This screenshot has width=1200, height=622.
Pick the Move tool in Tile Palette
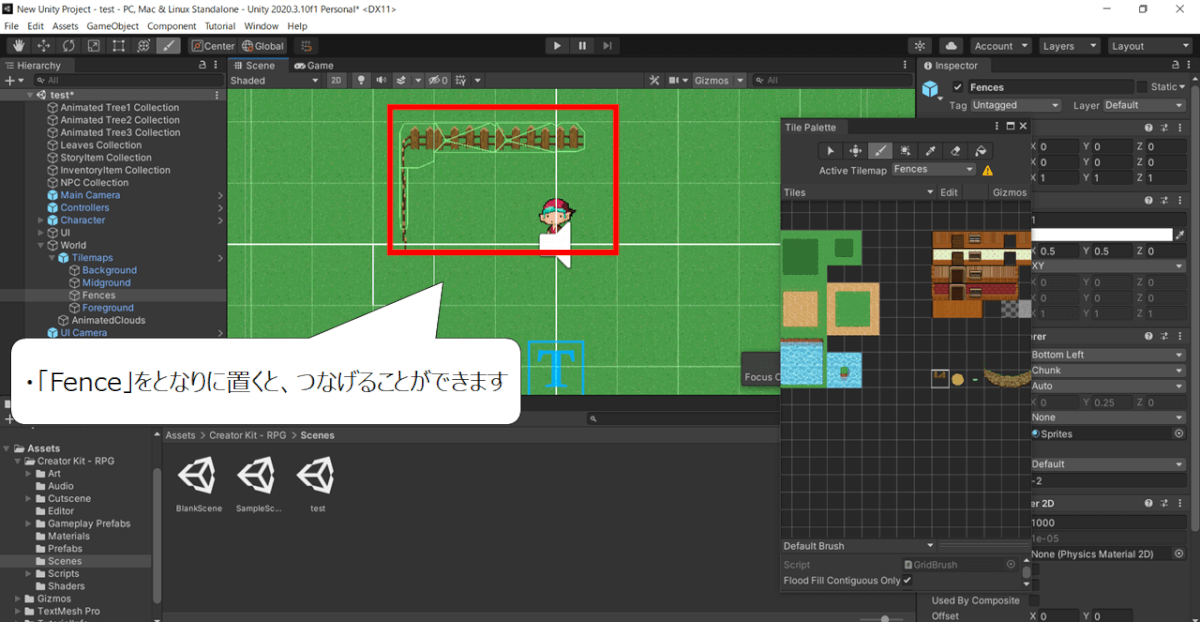(x=855, y=151)
